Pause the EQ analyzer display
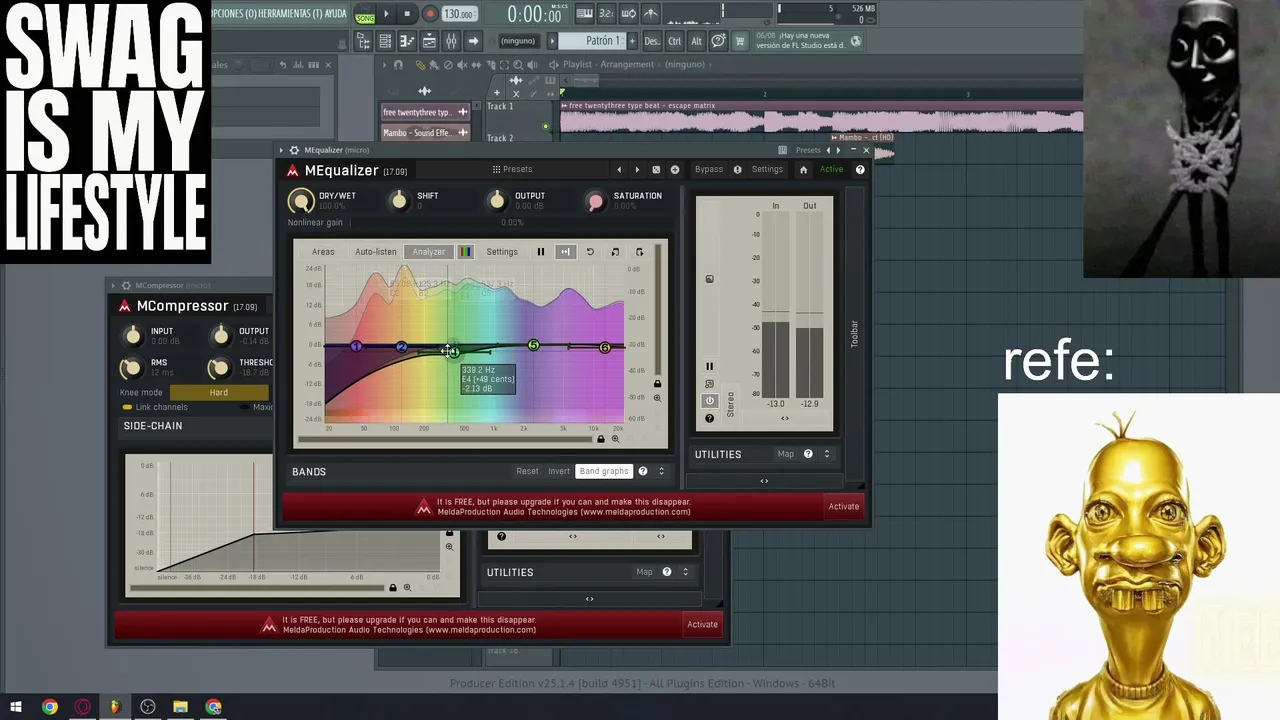Screen dimensions: 1280x720 click(x=541, y=252)
